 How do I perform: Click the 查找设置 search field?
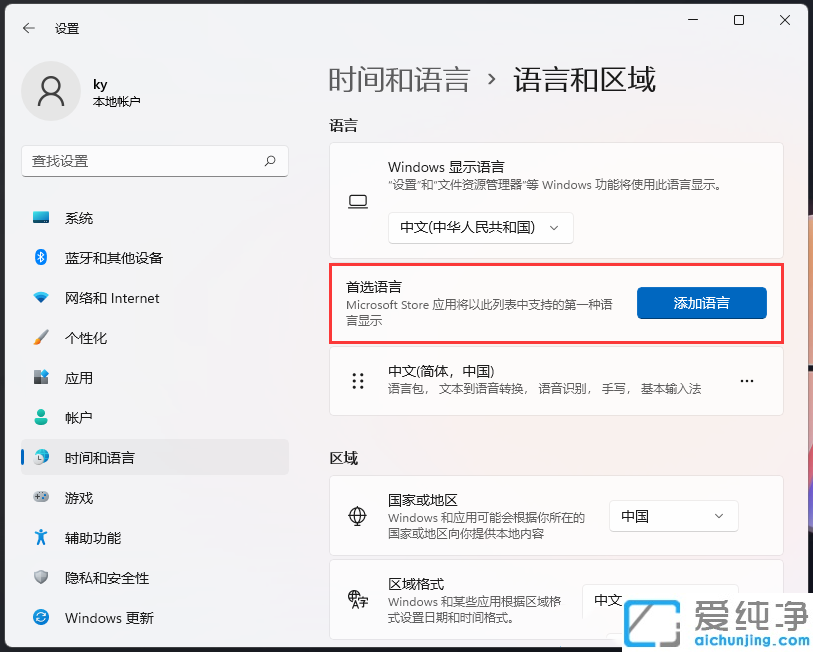pos(155,160)
